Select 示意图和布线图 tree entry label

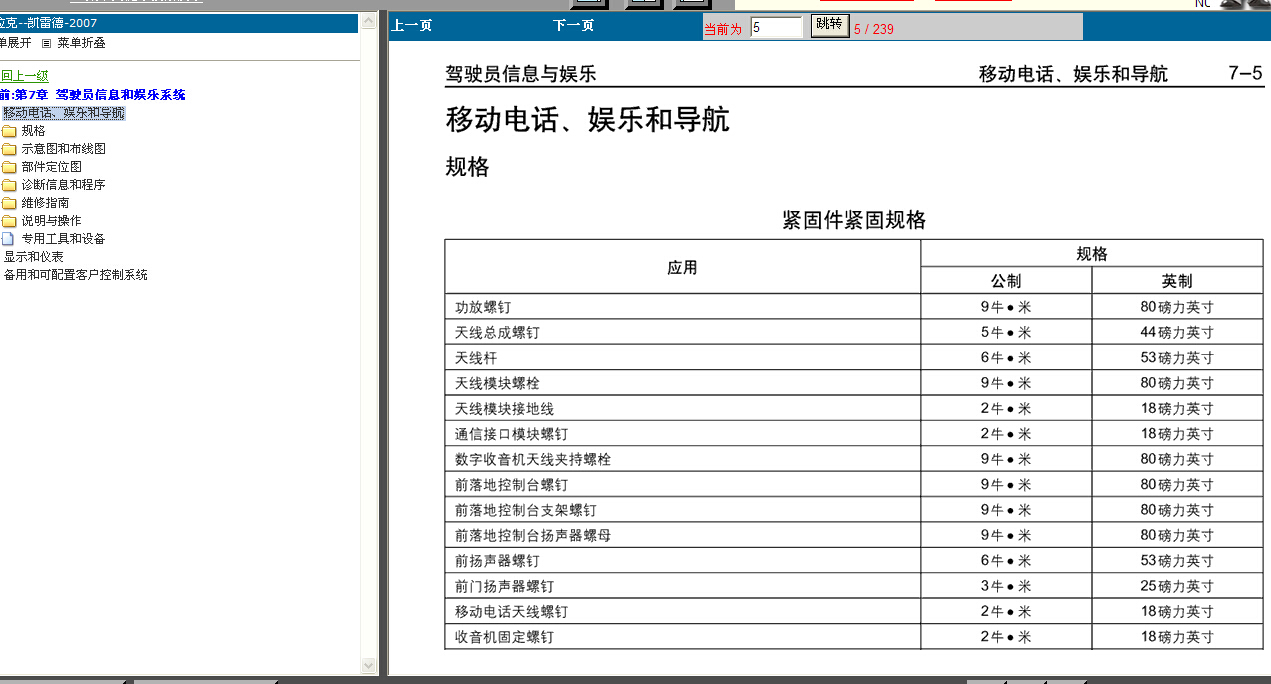63,149
